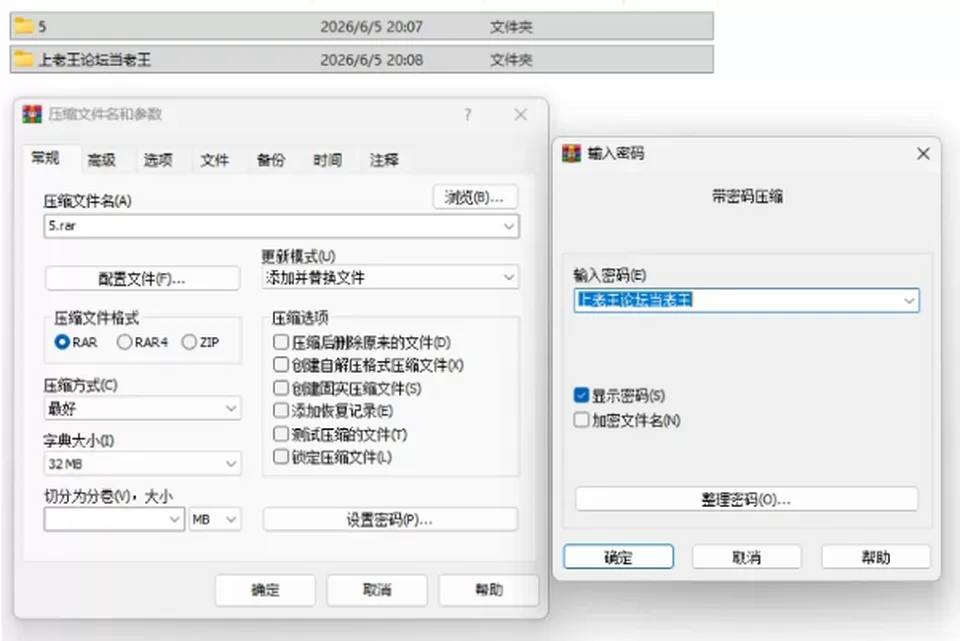Open the volume size unit MB dropdown
Screen dimensions: 960x641
coord(214,519)
